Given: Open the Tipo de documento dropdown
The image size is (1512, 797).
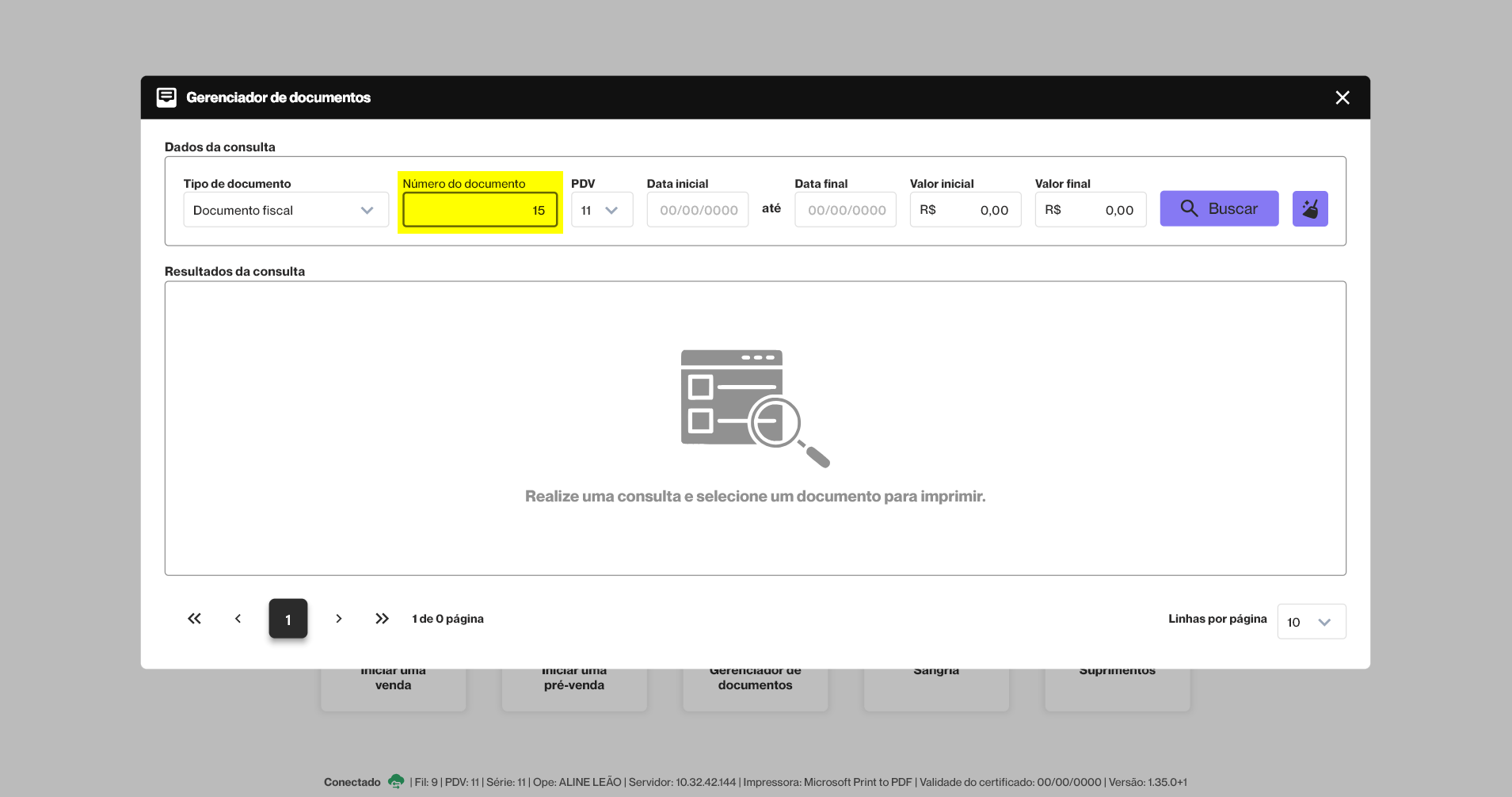Looking at the screenshot, I should 286,210.
